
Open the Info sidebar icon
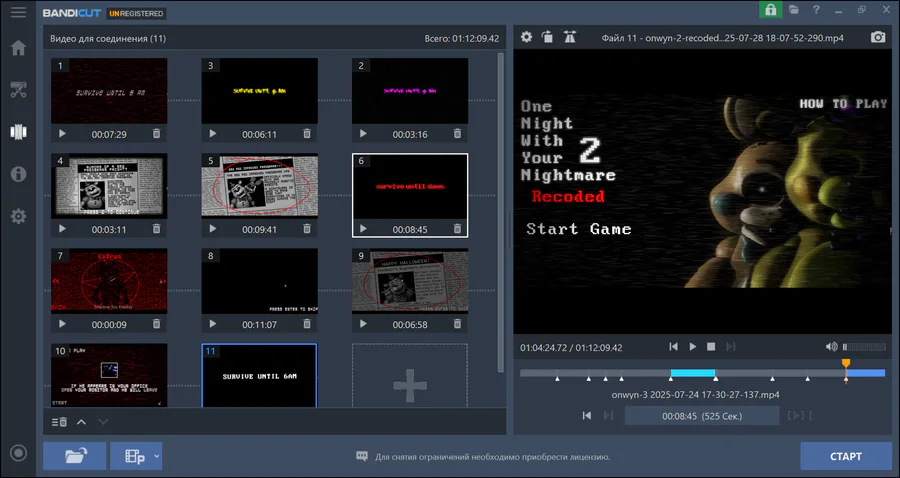pyautogui.click(x=18, y=174)
